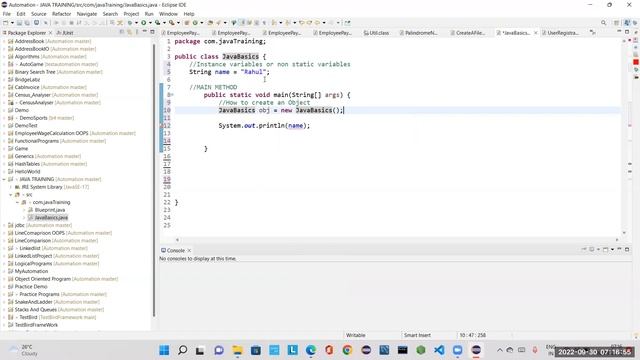Close the JavaBasics editor tab

coord(536,33)
